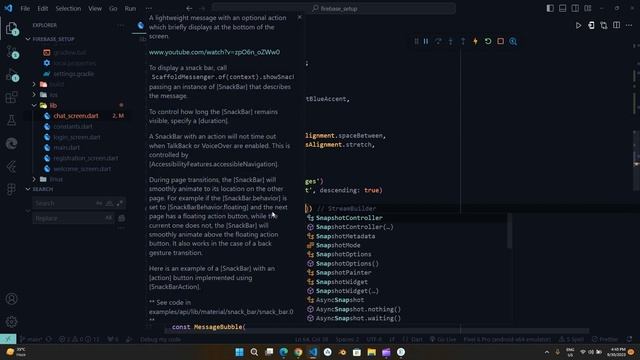Viewport: 640px width, 360px height.
Task: Toggle the replace row chevron
Action: (x=28, y=211)
